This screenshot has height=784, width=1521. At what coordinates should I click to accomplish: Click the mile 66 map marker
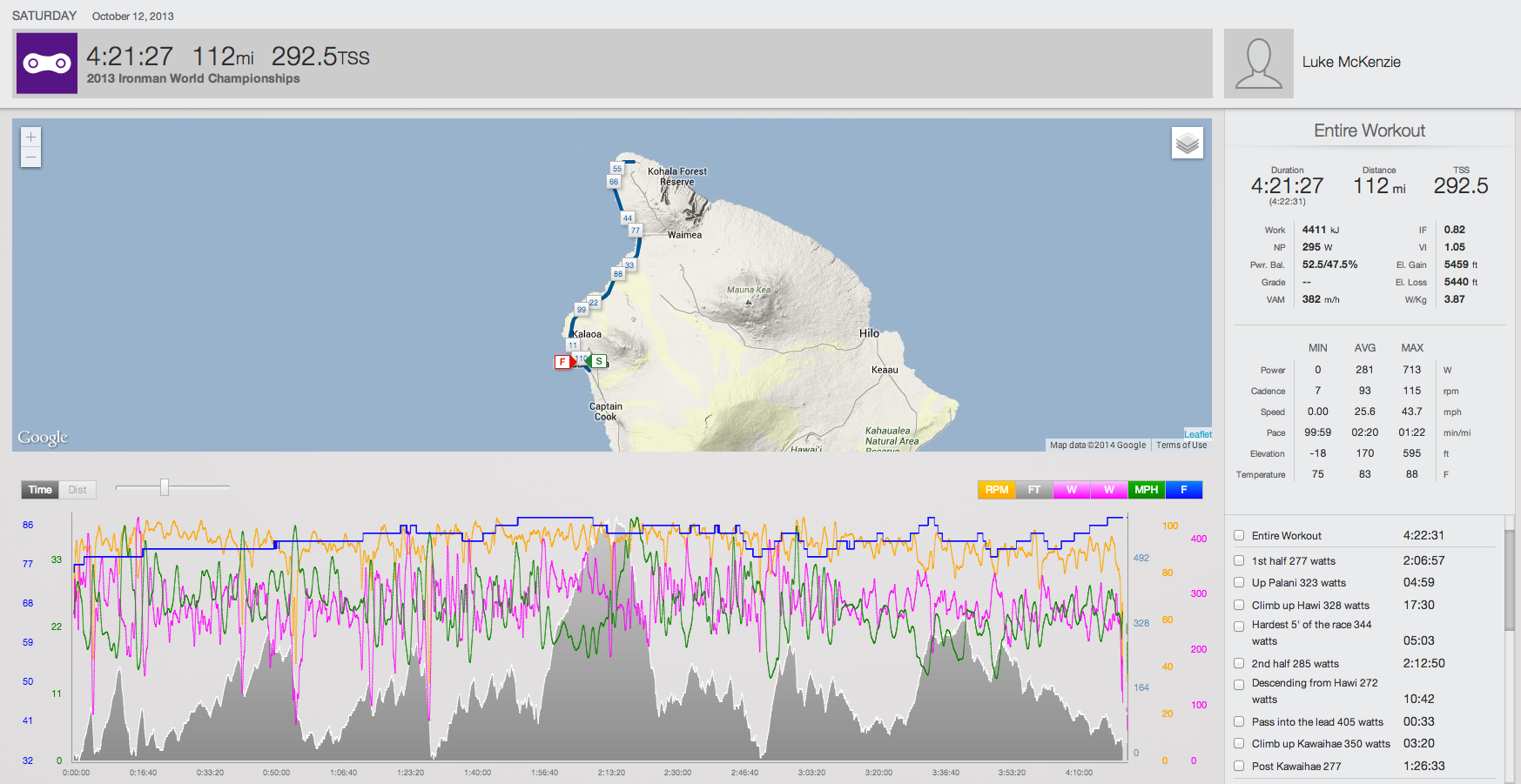(x=614, y=182)
